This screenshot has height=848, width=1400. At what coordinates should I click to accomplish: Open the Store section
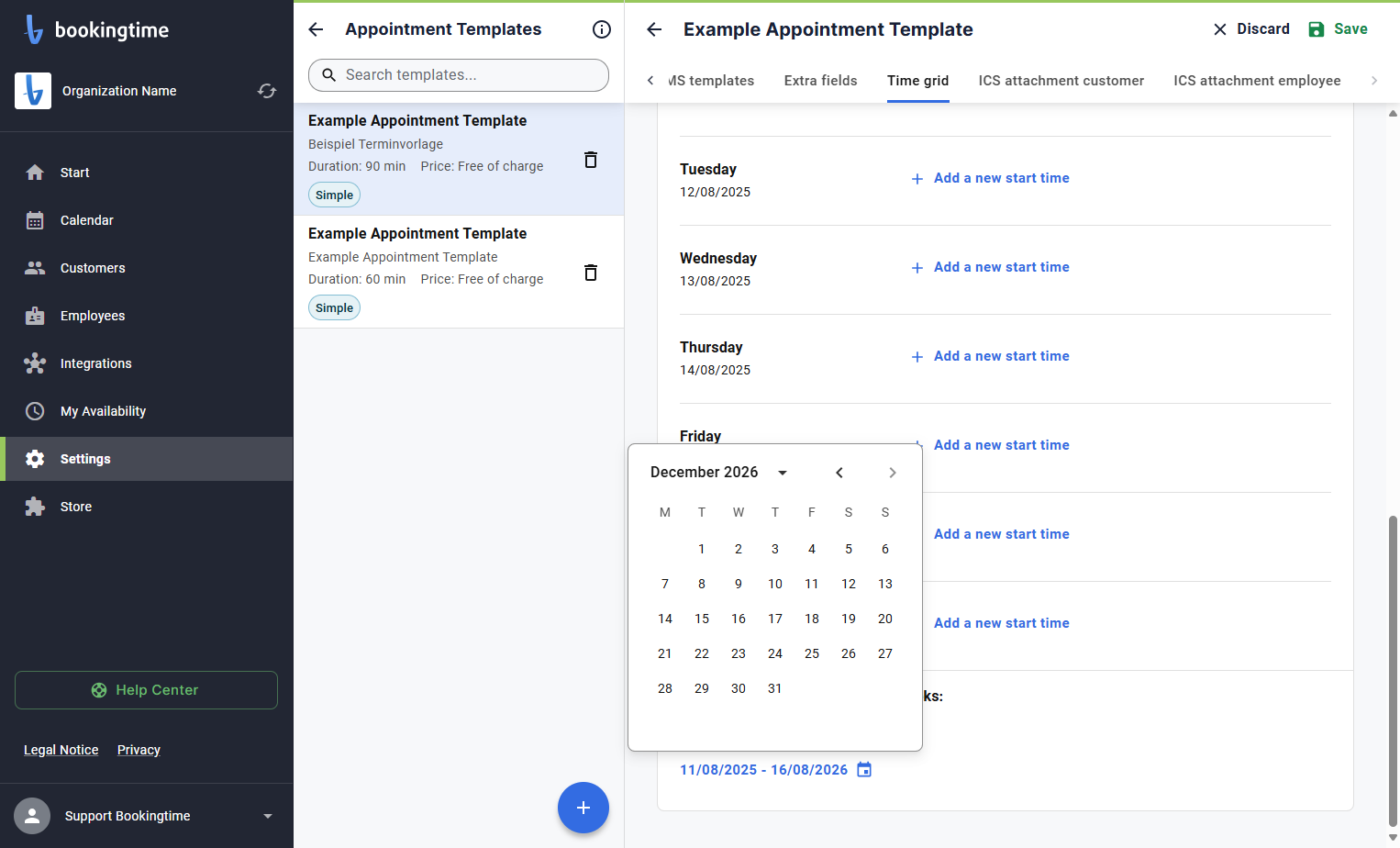tap(147, 507)
